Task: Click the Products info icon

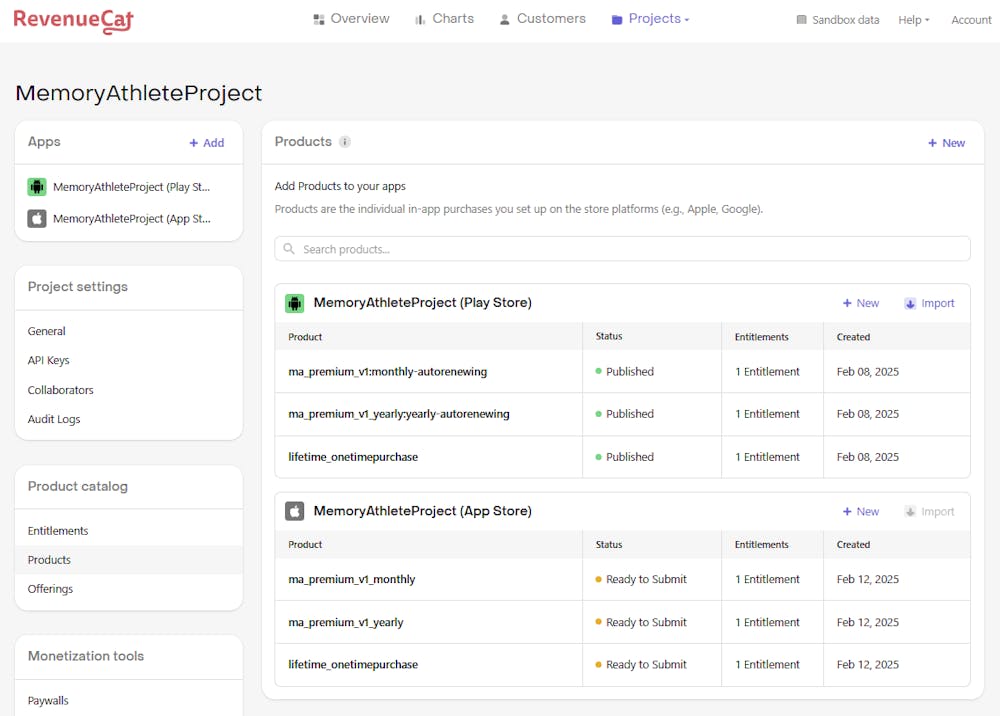Action: click(345, 142)
